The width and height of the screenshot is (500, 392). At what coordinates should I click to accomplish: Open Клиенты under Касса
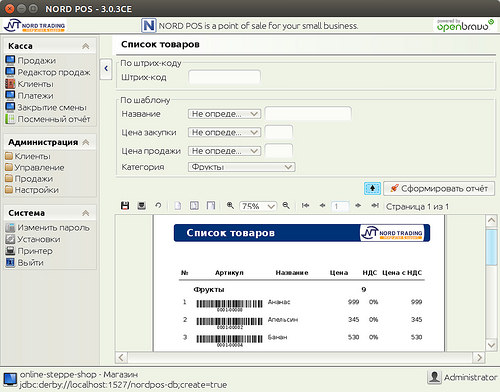tap(30, 84)
